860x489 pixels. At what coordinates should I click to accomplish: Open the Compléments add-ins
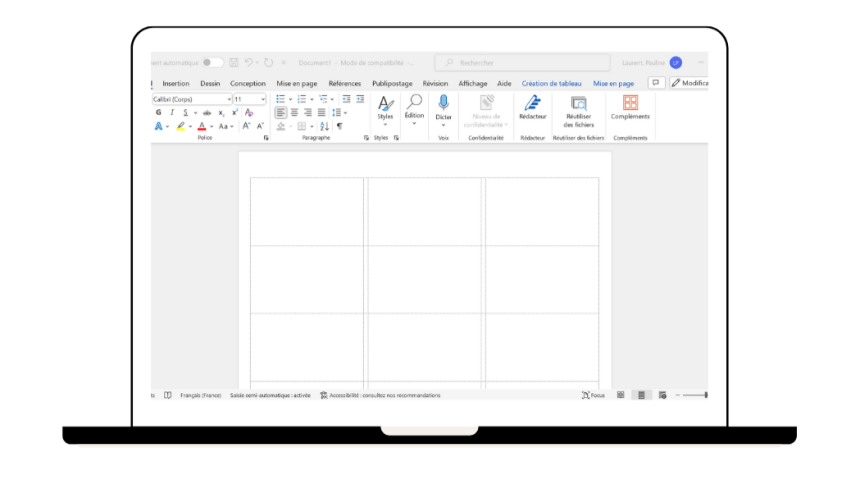630,107
